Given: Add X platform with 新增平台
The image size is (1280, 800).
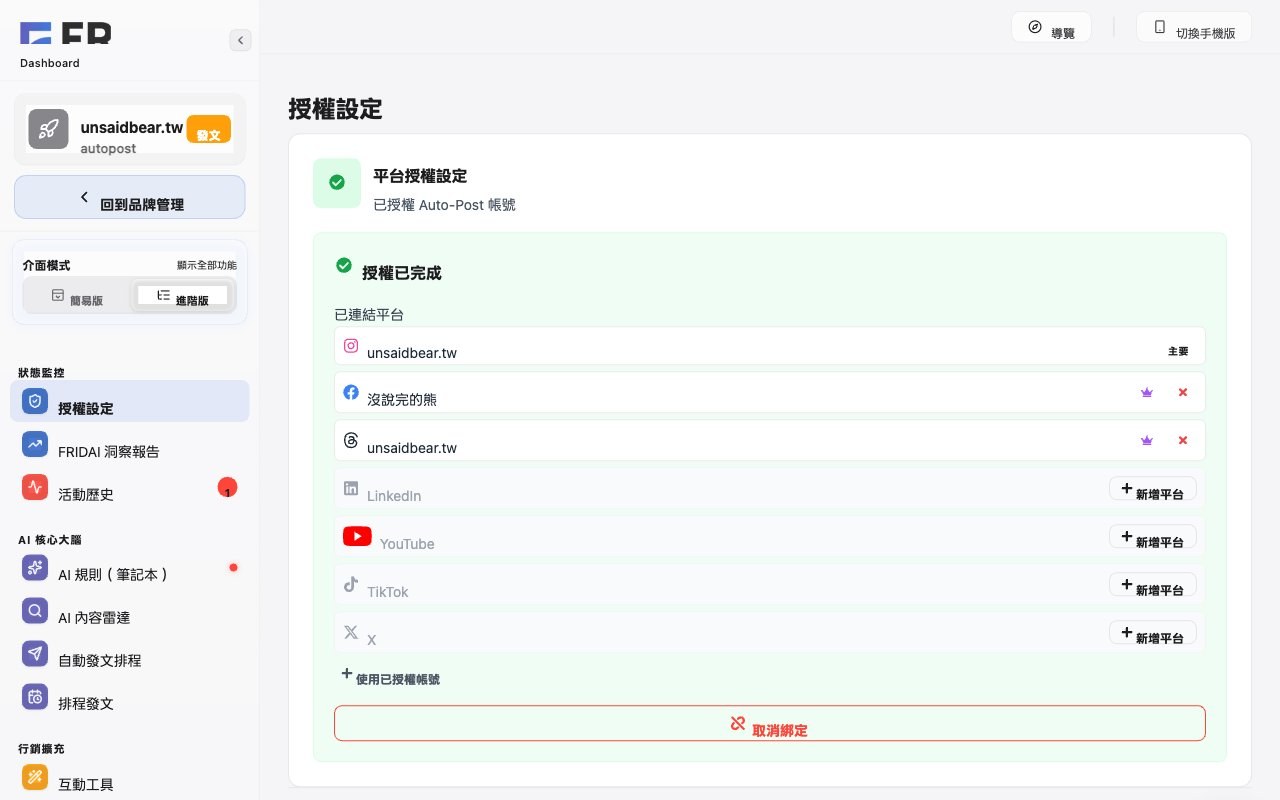Looking at the screenshot, I should click(1153, 633).
